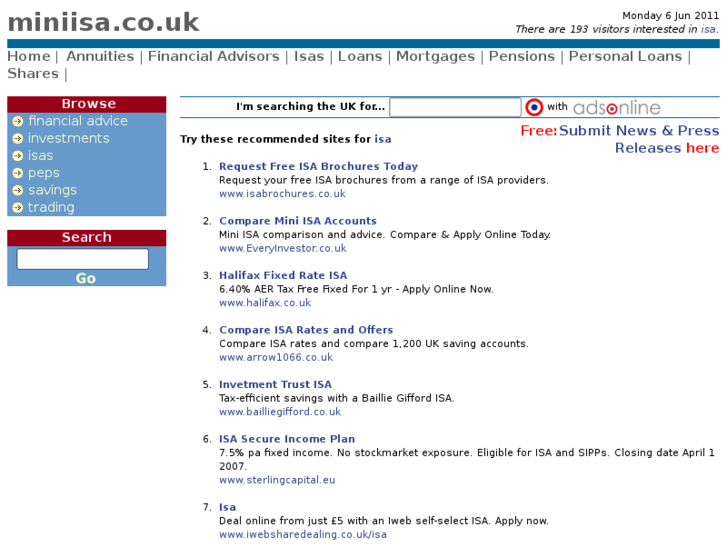
Task: Go to Personal Loans page
Action: point(625,56)
